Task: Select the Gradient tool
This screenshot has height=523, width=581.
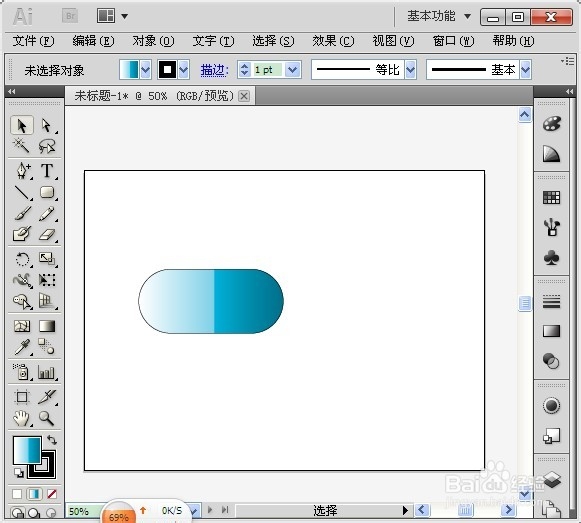Action: pos(47,326)
